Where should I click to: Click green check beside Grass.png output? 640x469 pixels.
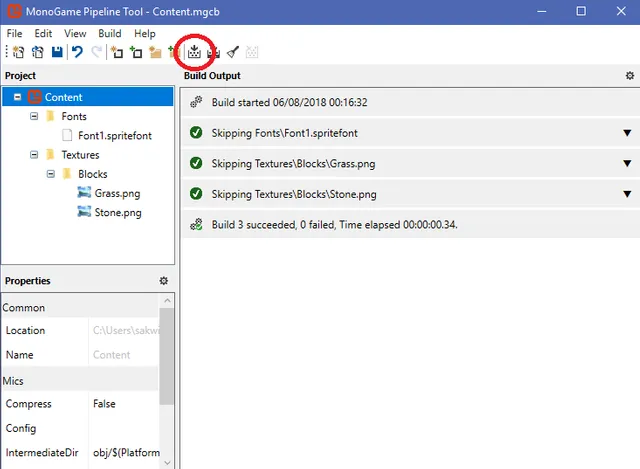pos(196,163)
